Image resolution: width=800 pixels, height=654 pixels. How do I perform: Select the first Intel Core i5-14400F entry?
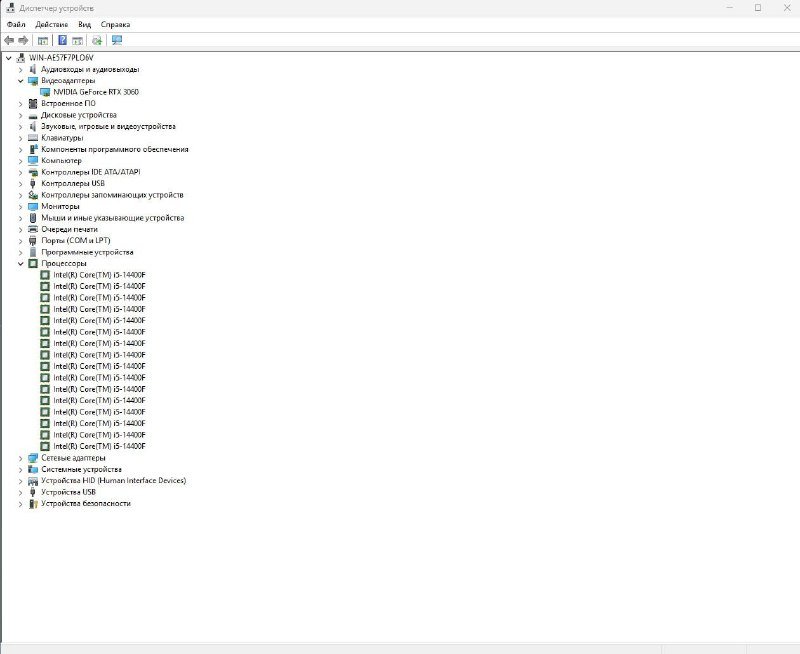click(x=99, y=275)
